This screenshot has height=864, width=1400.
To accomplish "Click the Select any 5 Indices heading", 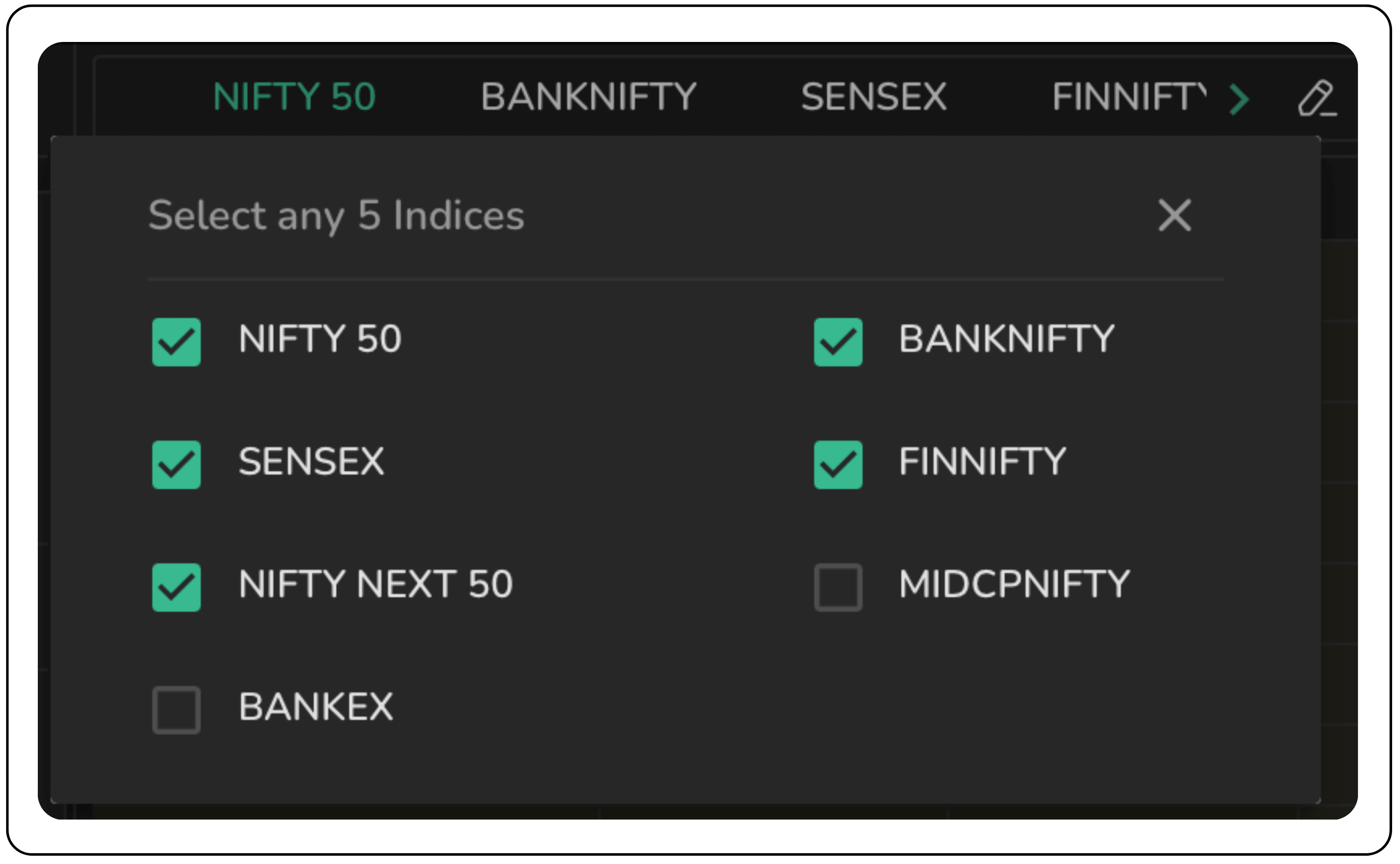I will pyautogui.click(x=335, y=216).
